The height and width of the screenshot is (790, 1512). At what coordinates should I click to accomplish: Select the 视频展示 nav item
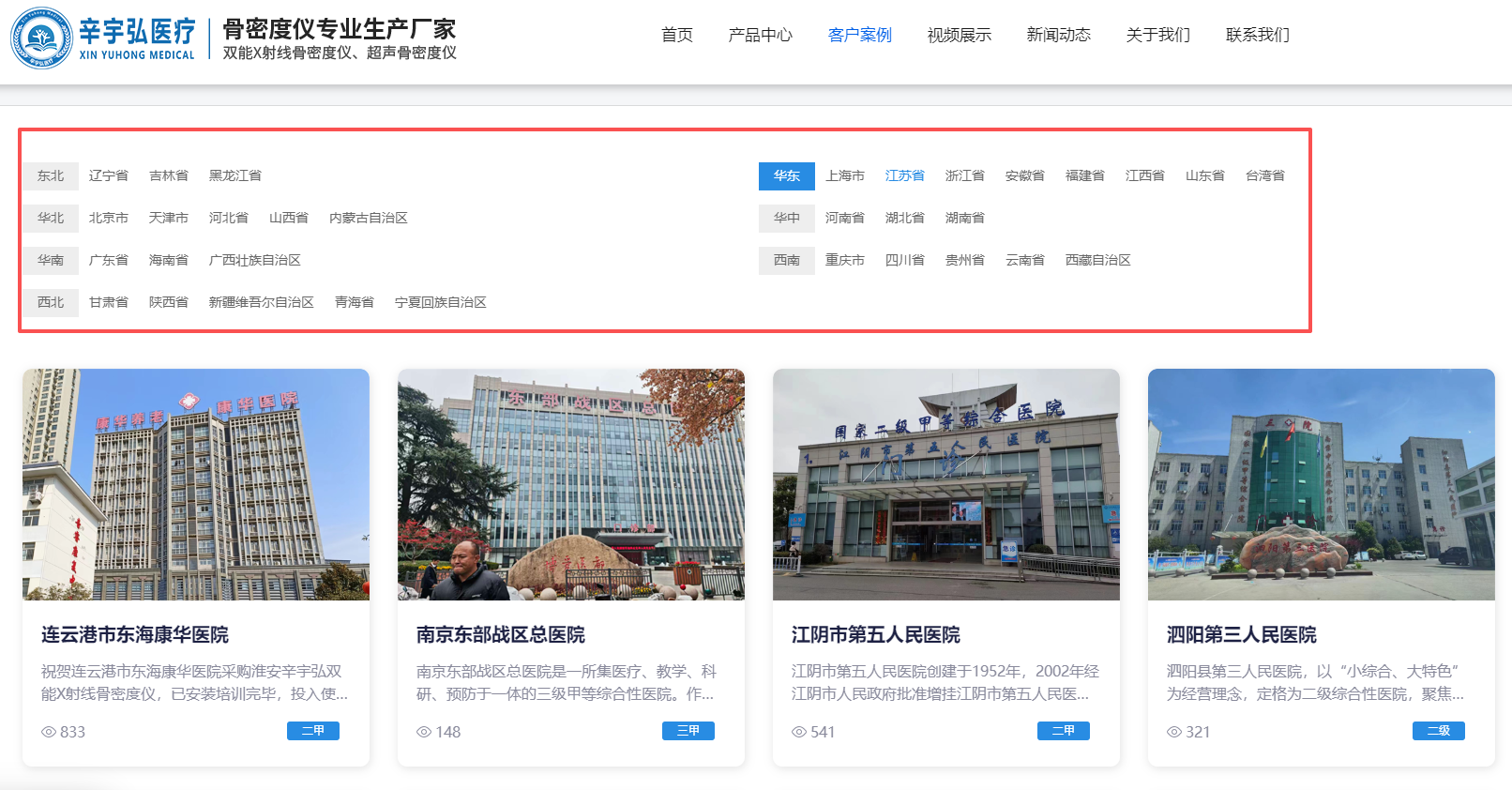pos(959,35)
